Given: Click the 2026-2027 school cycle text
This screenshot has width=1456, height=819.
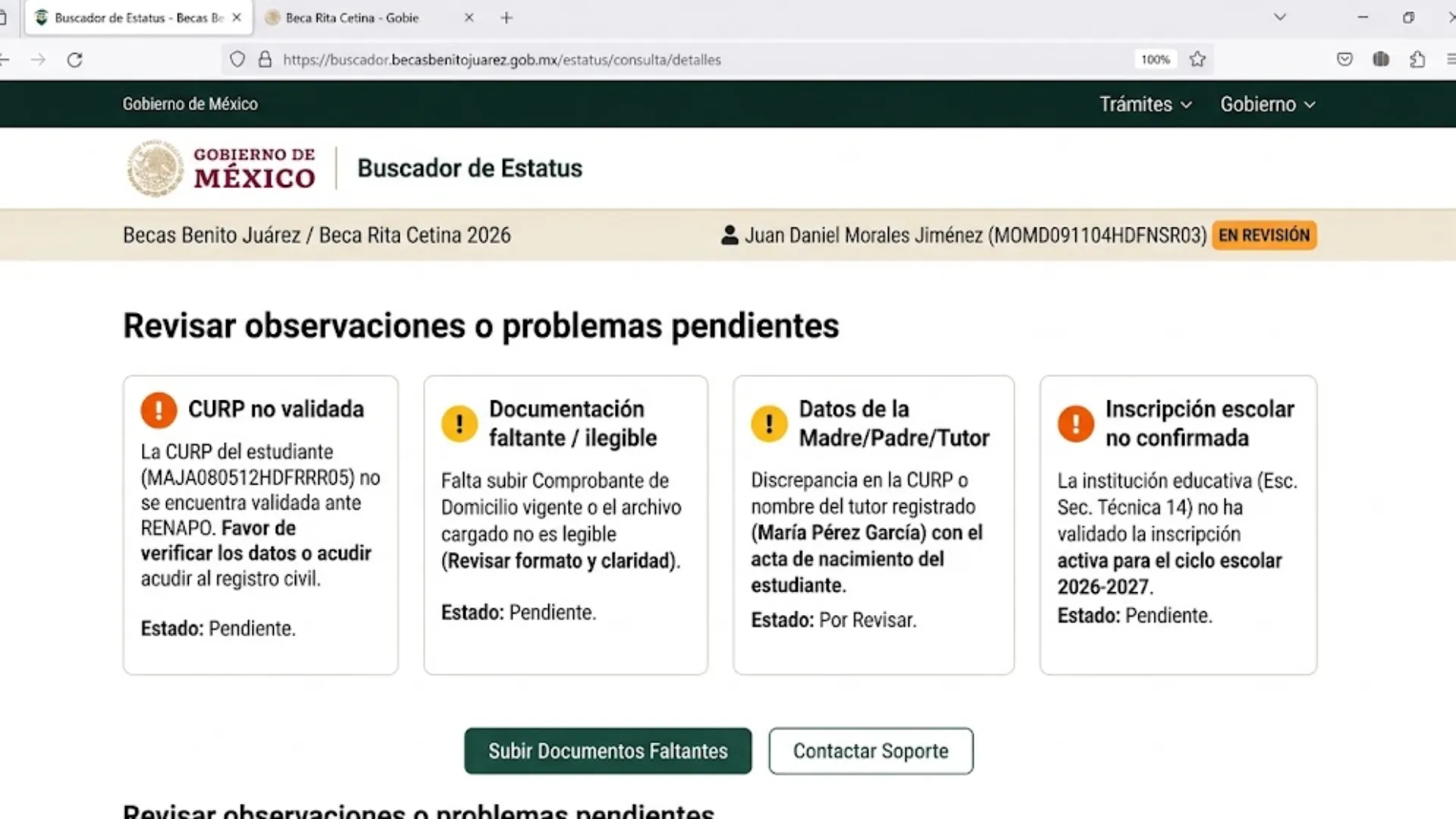Looking at the screenshot, I should coord(1103,587).
